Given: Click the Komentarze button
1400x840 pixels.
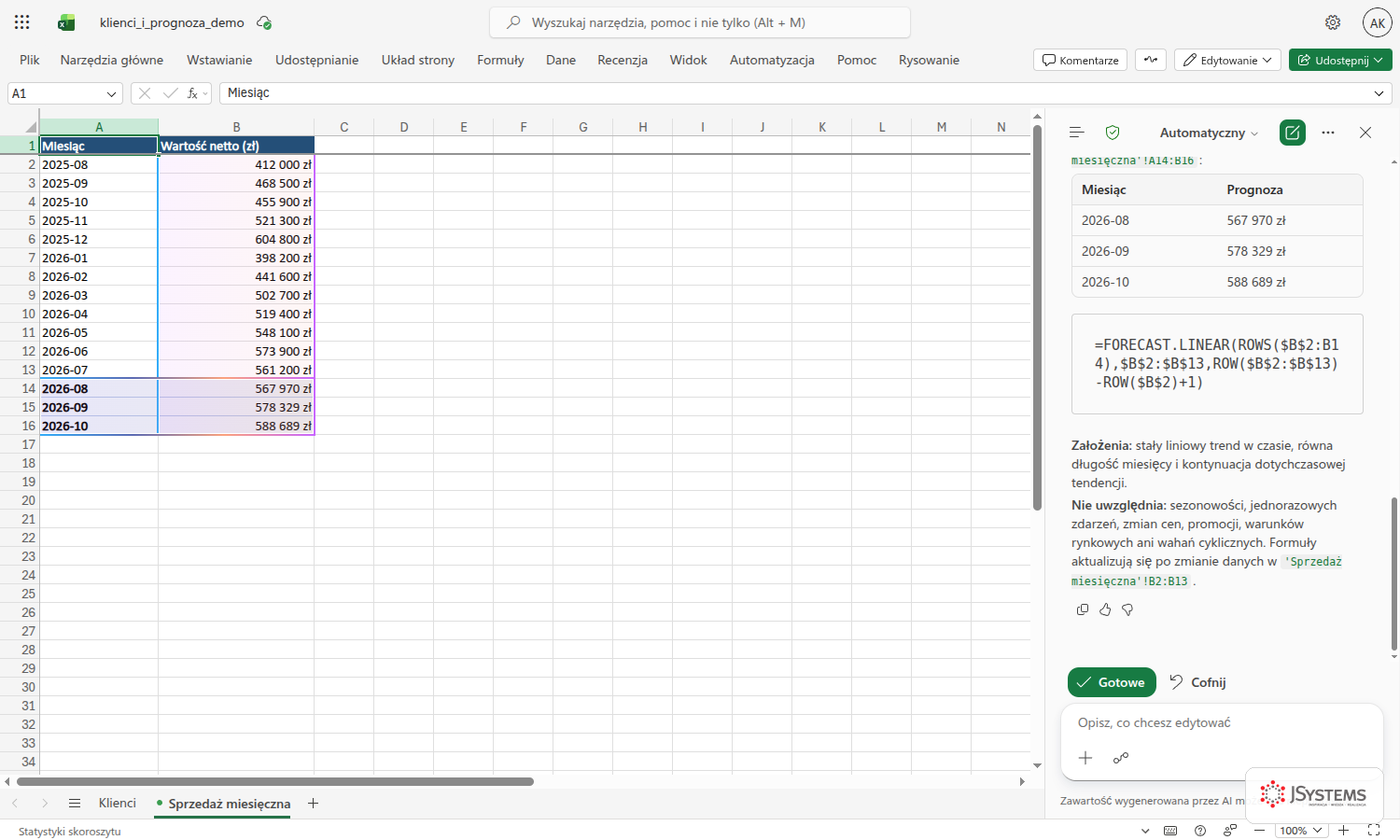Looking at the screenshot, I should 1080,60.
